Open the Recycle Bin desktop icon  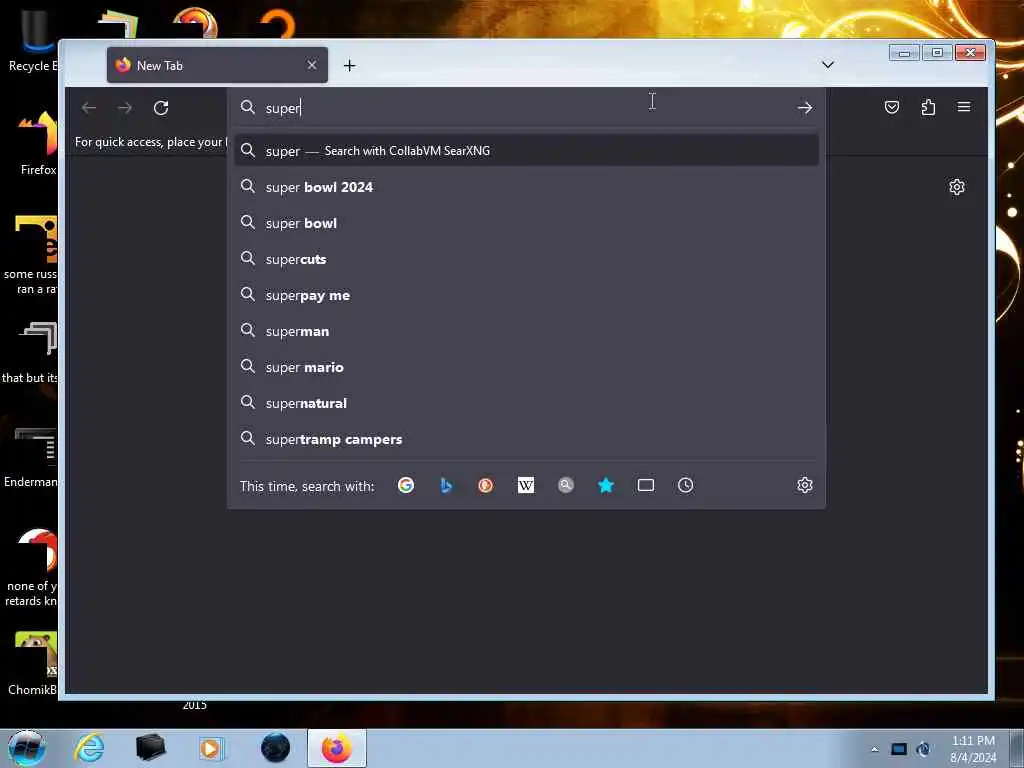31,42
